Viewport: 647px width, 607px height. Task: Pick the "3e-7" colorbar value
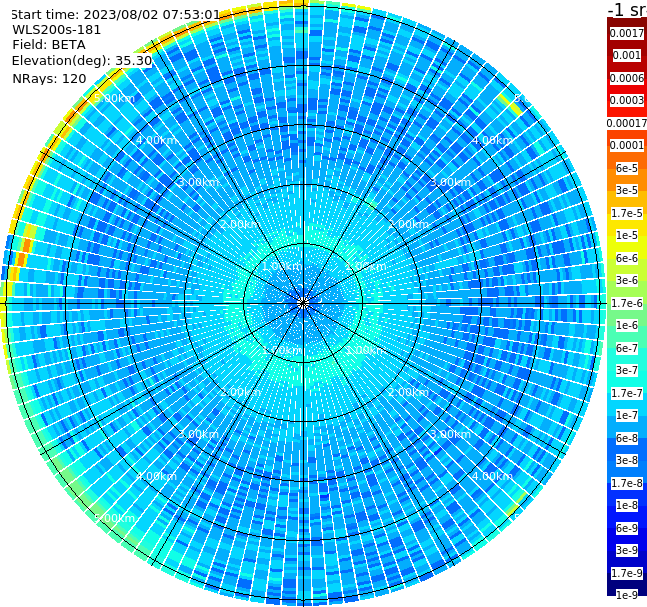[627, 370]
